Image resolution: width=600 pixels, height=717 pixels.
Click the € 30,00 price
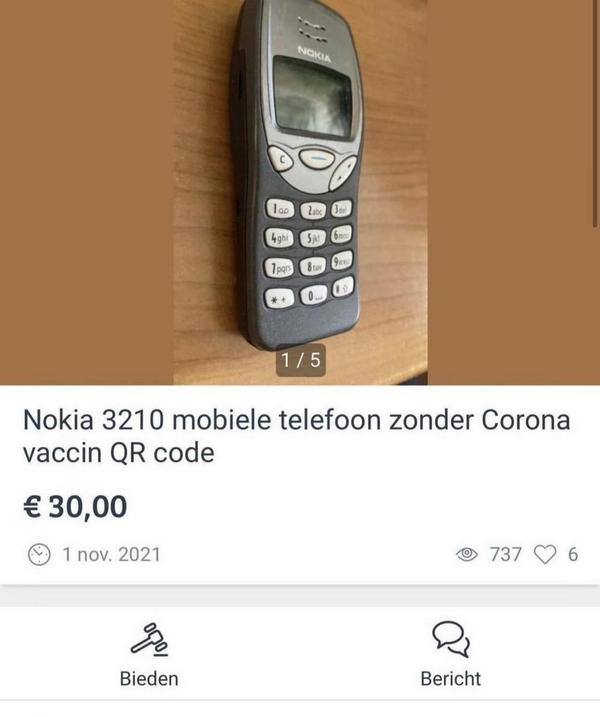(75, 507)
